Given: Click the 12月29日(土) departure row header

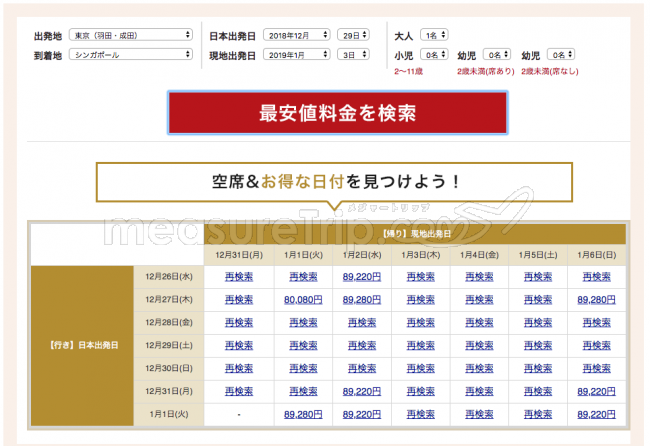Looking at the screenshot, I should (x=169, y=345).
